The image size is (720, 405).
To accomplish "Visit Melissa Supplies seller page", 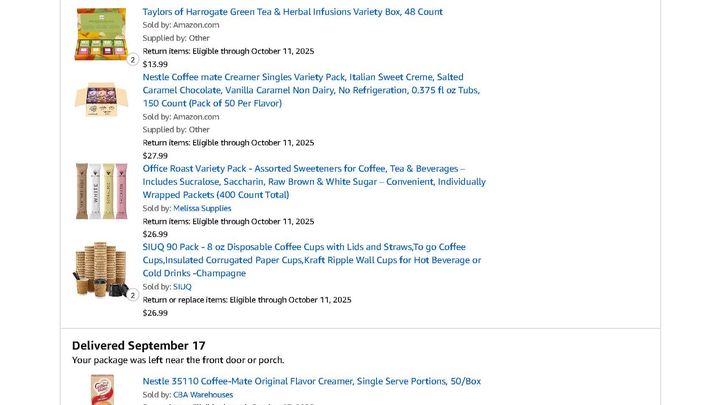I will click(x=202, y=208).
